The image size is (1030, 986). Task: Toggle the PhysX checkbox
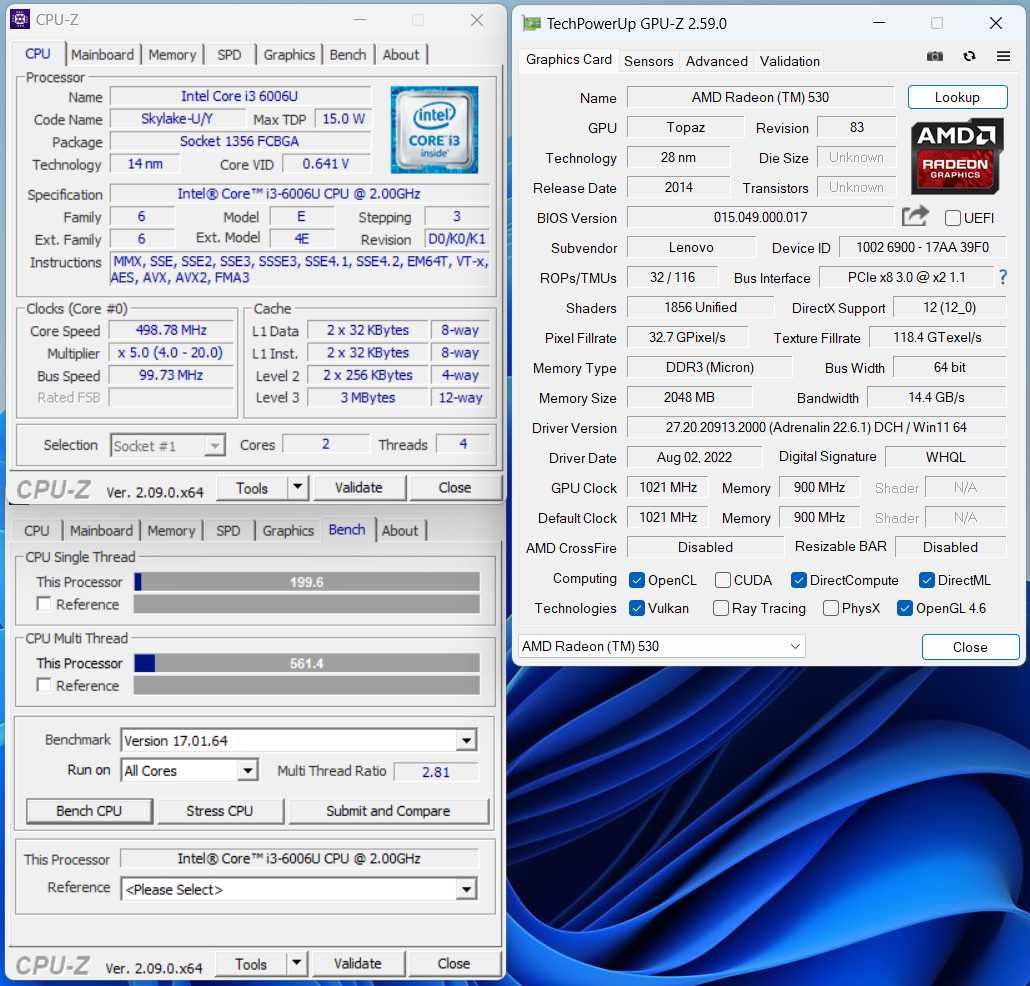click(x=830, y=608)
